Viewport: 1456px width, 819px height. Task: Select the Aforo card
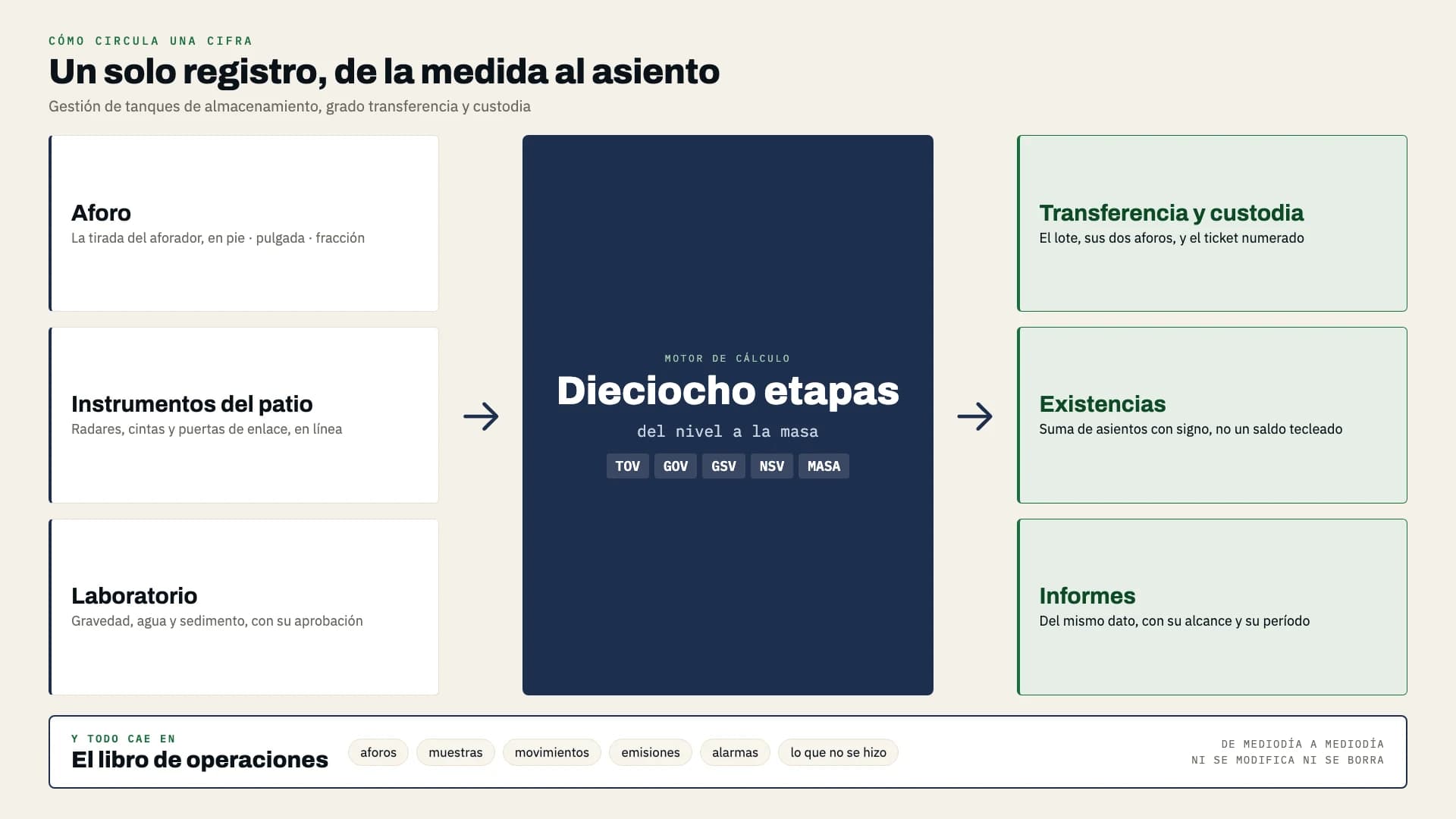pyautogui.click(x=243, y=223)
